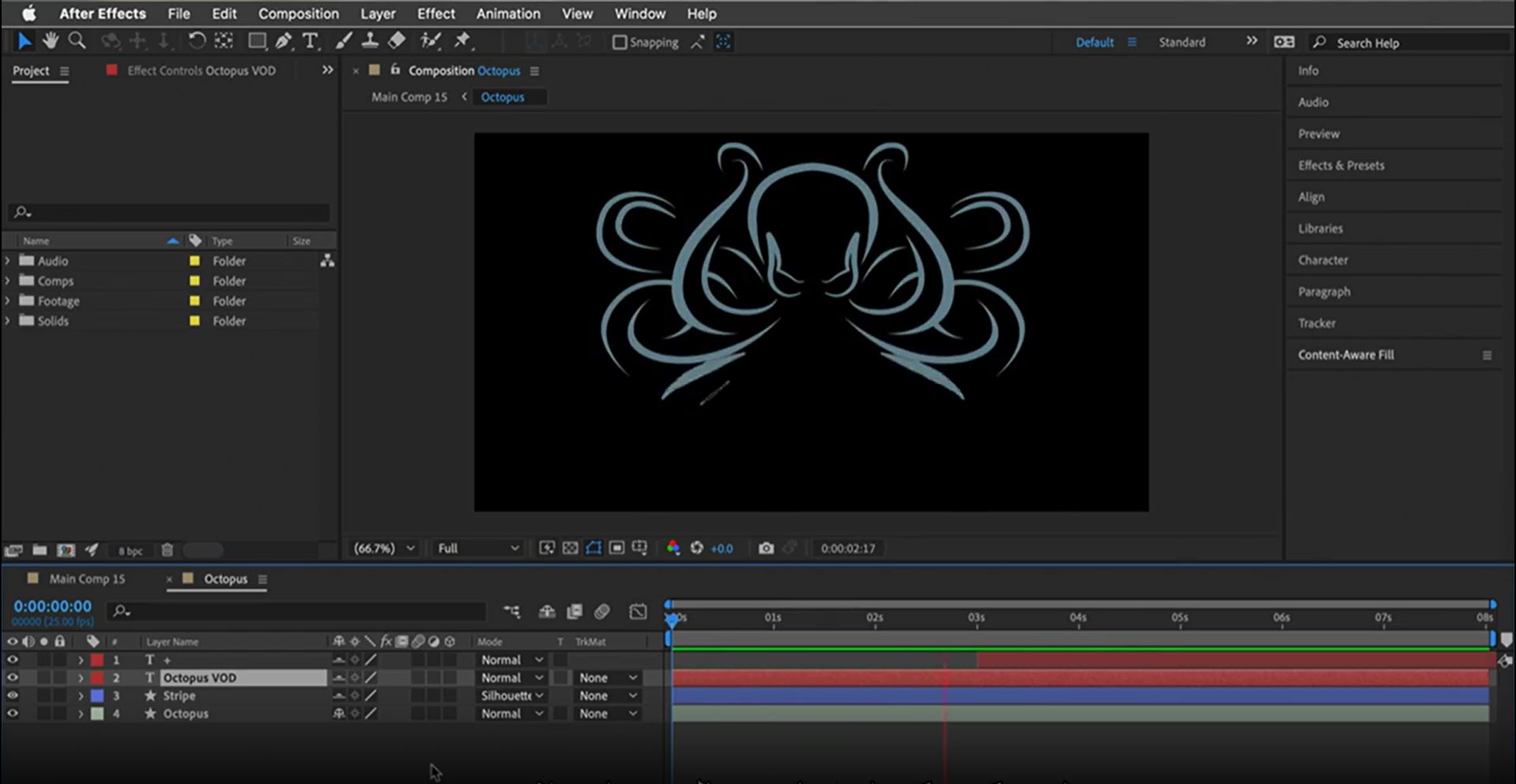Hide the Octopus shape layer
1516x784 pixels.
[x=12, y=714]
